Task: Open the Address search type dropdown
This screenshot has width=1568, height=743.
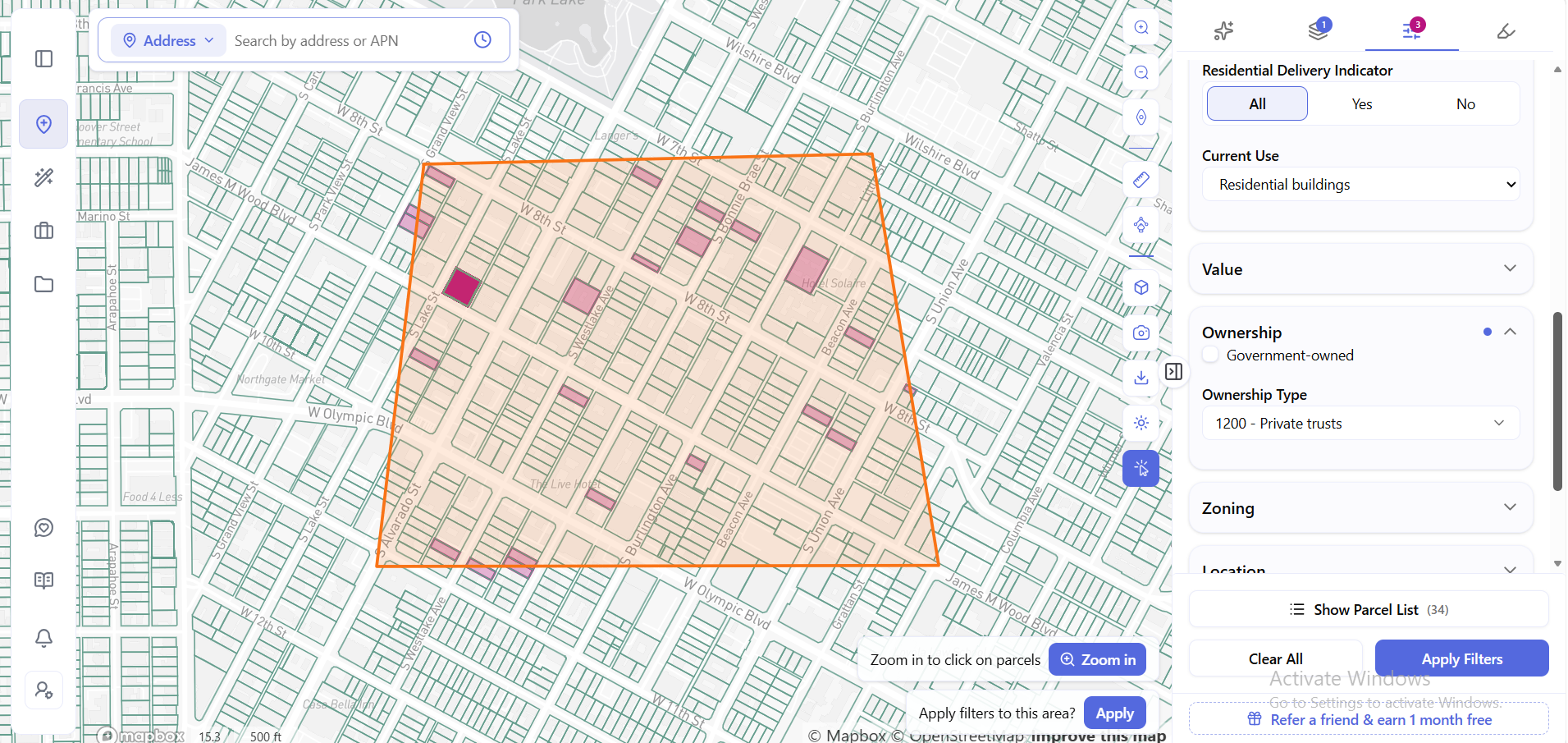Action: pos(168,40)
